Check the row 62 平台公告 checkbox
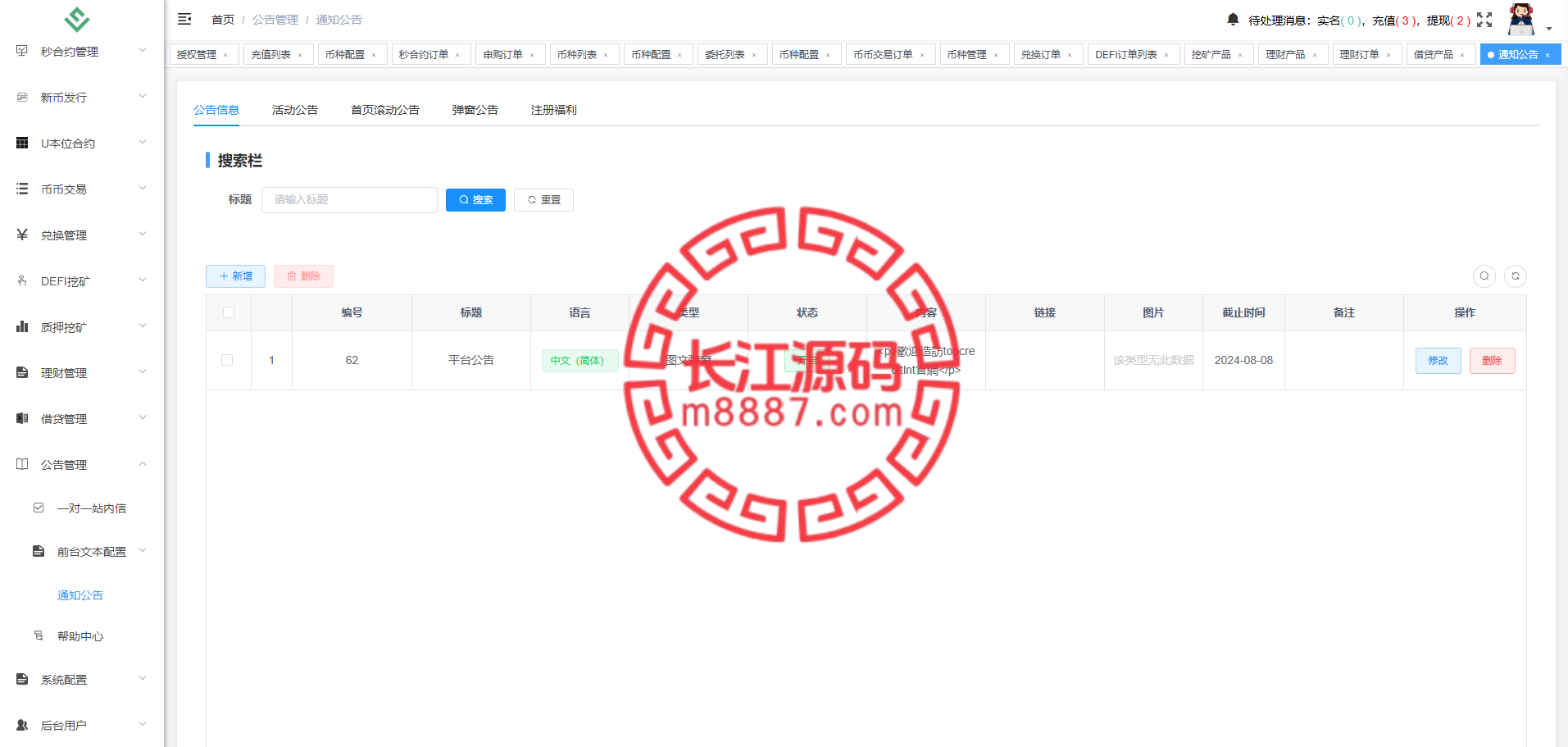 pyautogui.click(x=227, y=360)
